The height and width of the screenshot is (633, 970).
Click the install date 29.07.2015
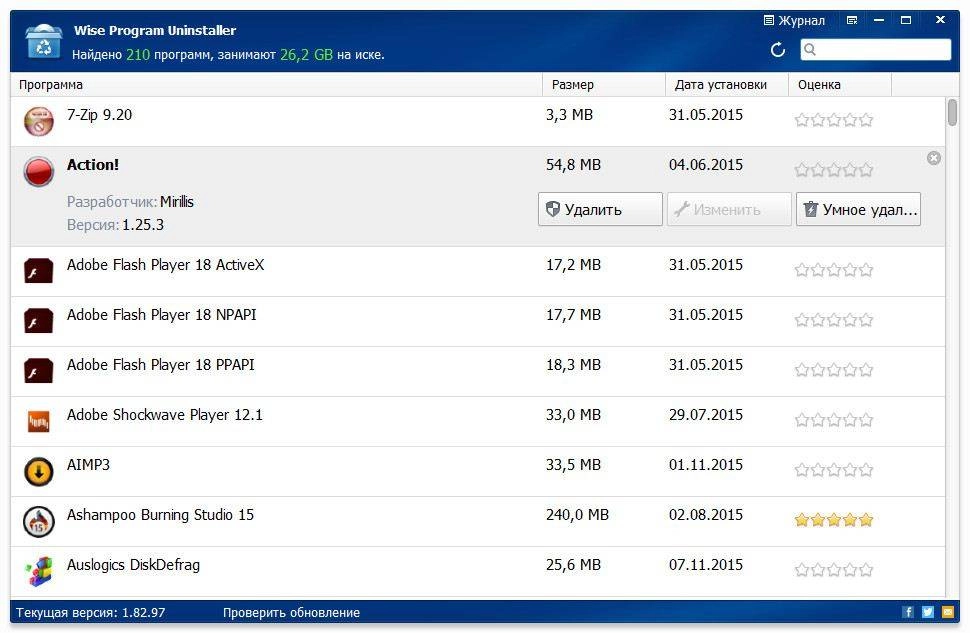point(706,415)
